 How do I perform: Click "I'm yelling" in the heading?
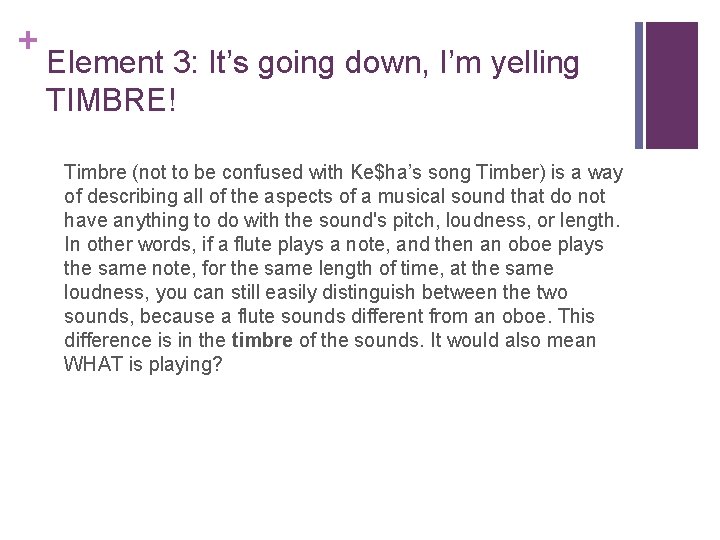(509, 63)
